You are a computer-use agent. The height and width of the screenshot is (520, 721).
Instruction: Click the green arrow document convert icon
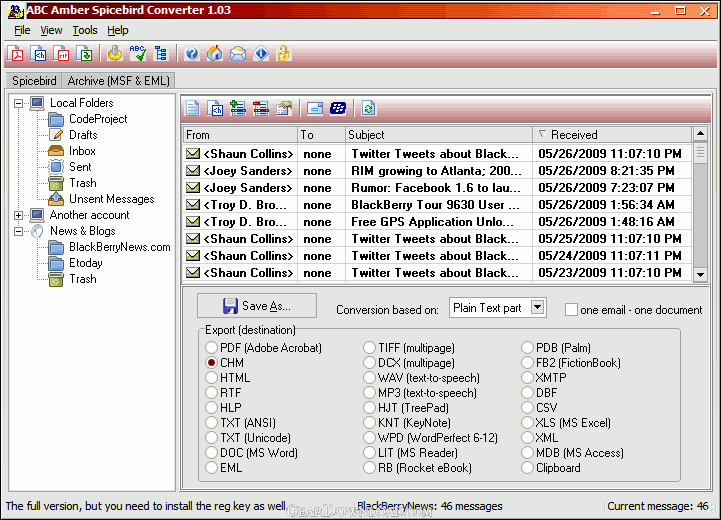click(85, 54)
